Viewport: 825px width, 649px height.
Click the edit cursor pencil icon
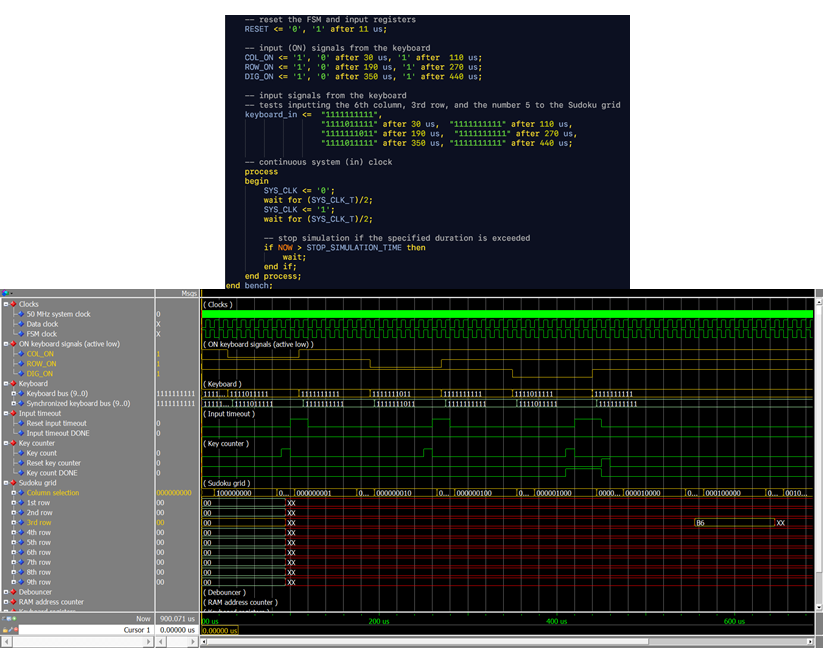[11, 630]
